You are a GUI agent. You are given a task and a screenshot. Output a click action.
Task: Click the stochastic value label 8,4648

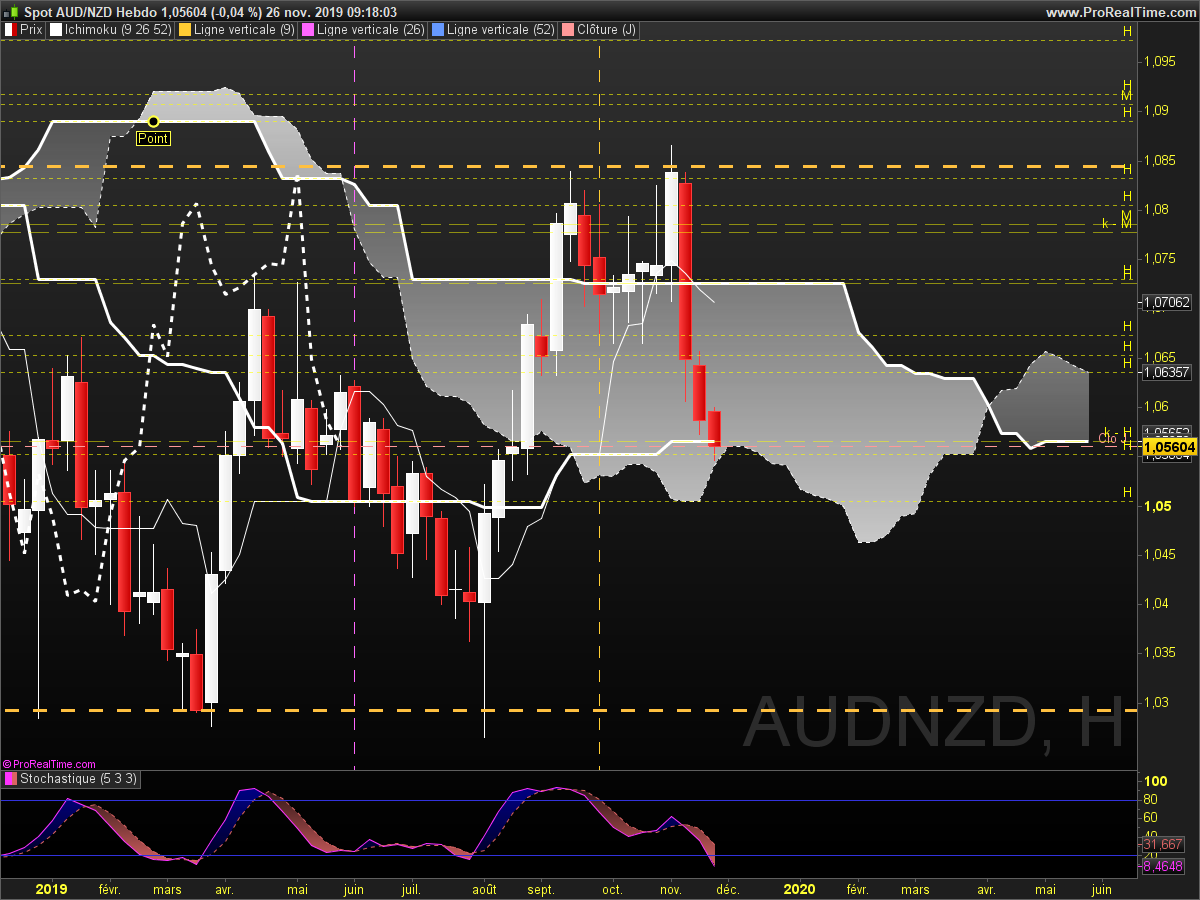coord(1163,866)
